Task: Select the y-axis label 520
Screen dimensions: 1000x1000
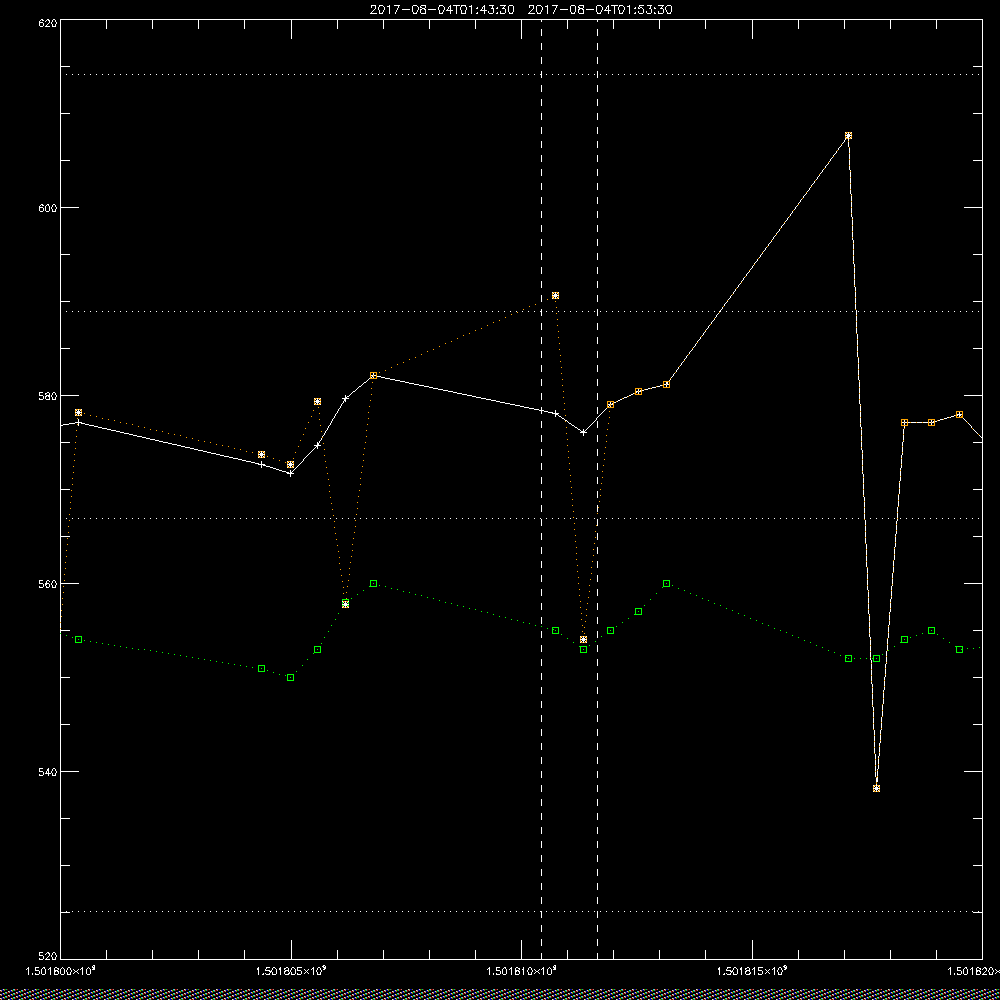Action: [x=48, y=956]
